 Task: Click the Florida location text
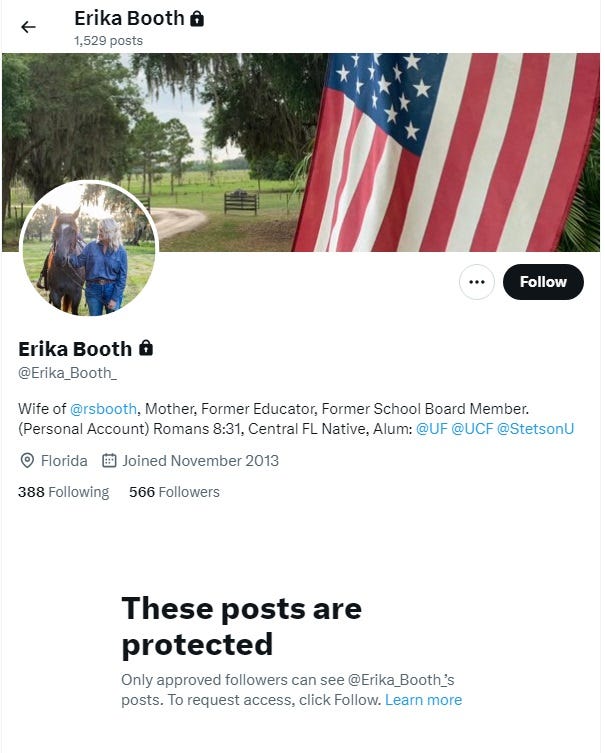(x=64, y=461)
